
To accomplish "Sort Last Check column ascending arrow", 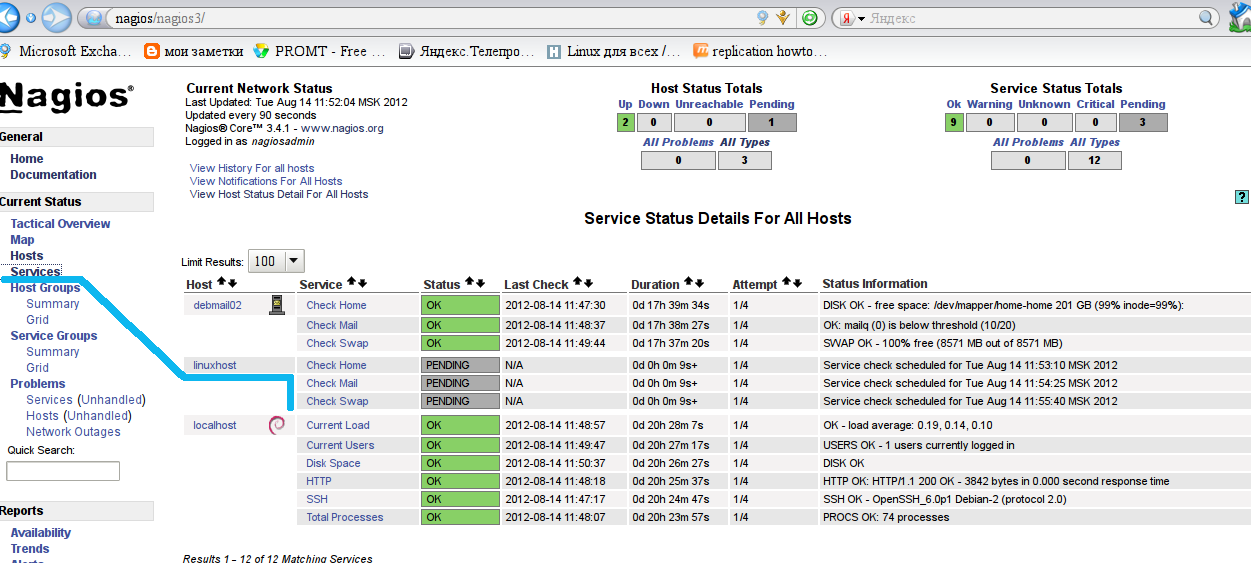I will [577, 284].
